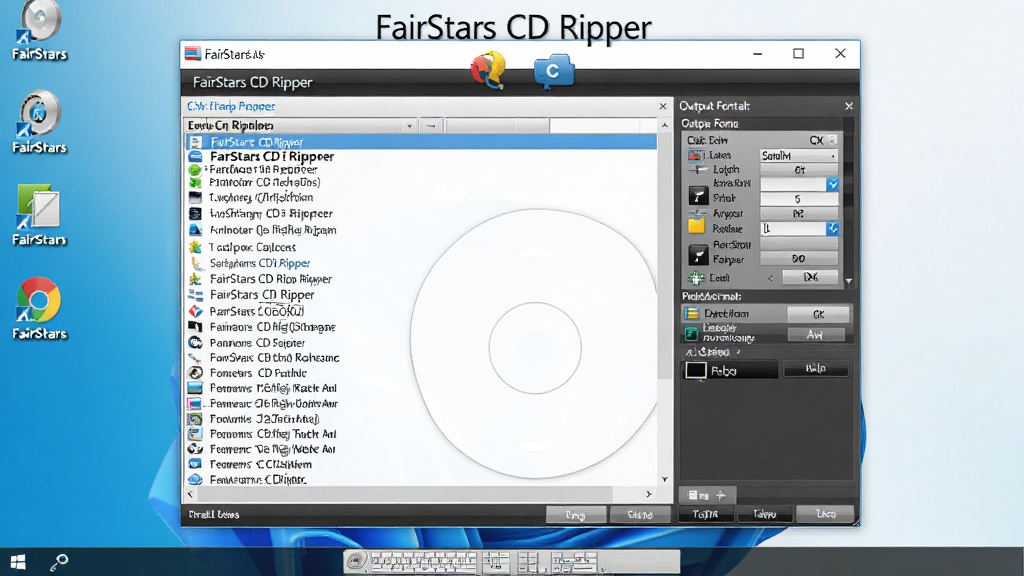Click the blue C icon in title bar
This screenshot has height=576, width=1024.
(x=554, y=71)
